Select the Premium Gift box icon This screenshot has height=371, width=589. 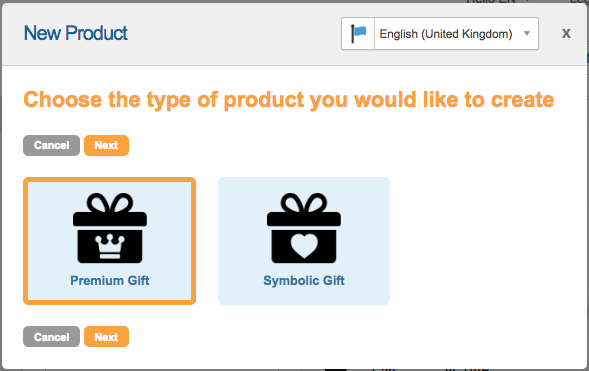pyautogui.click(x=110, y=228)
